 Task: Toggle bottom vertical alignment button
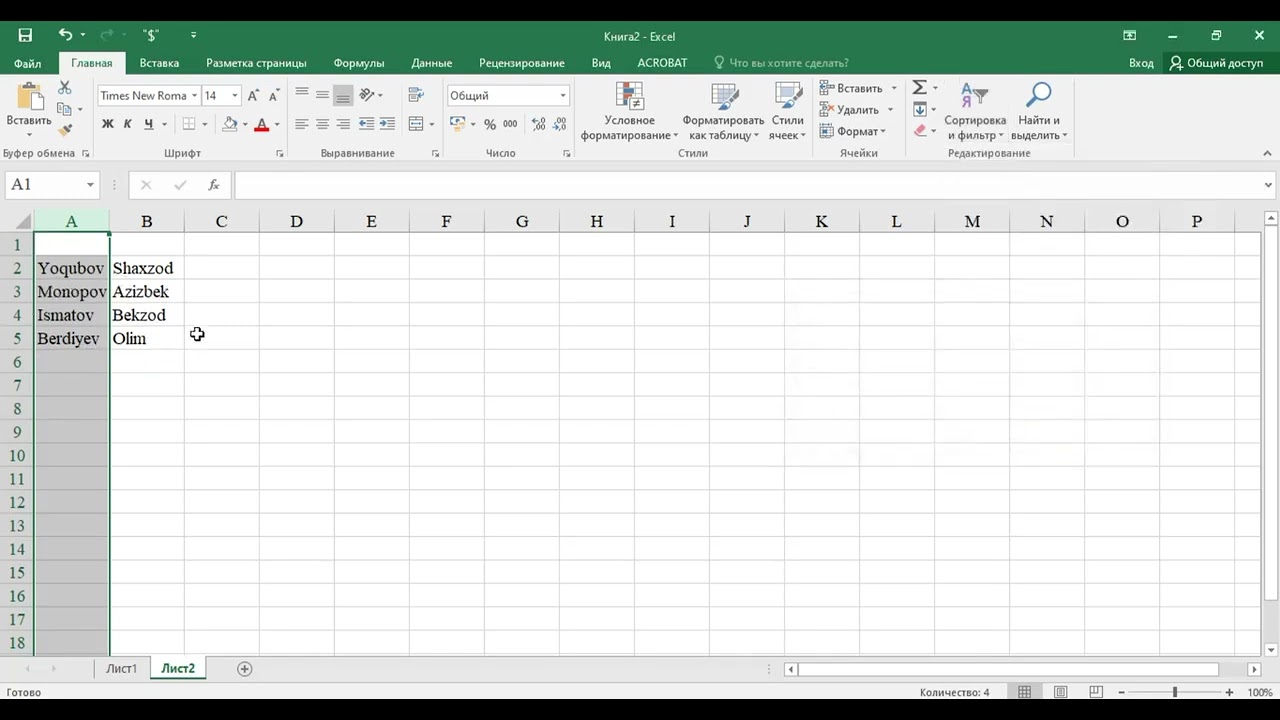point(343,95)
